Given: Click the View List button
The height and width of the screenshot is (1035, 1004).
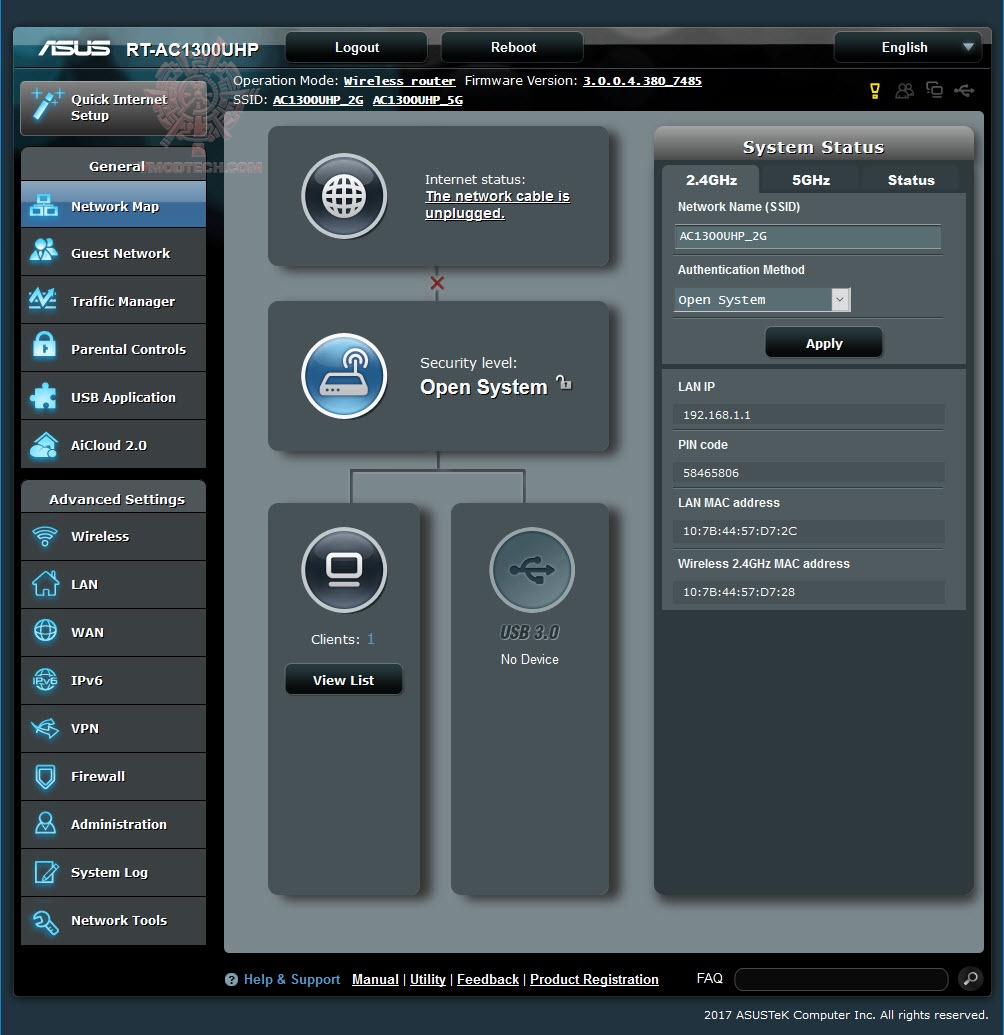Looking at the screenshot, I should click(343, 680).
